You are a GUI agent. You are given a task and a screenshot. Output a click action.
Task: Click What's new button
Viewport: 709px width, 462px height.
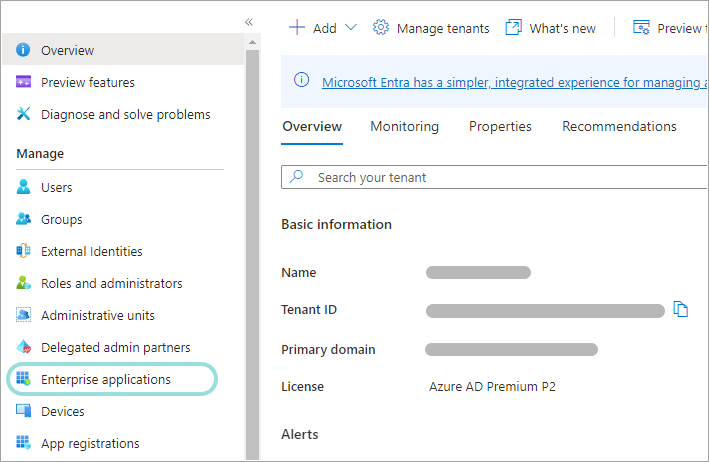550,28
